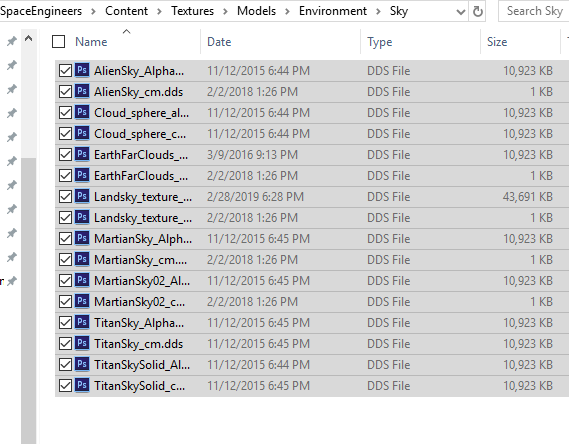The width and height of the screenshot is (569, 444).
Task: Click the Ps icon beside MartianSky_Alph file
Action: coord(82,238)
